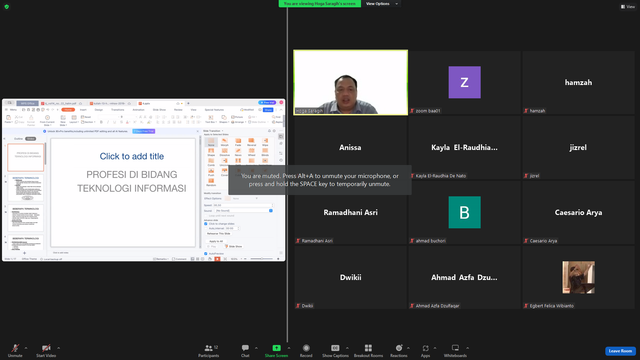Click Slide Show button in transition panel
This screenshot has height=360, width=640.
(233, 247)
